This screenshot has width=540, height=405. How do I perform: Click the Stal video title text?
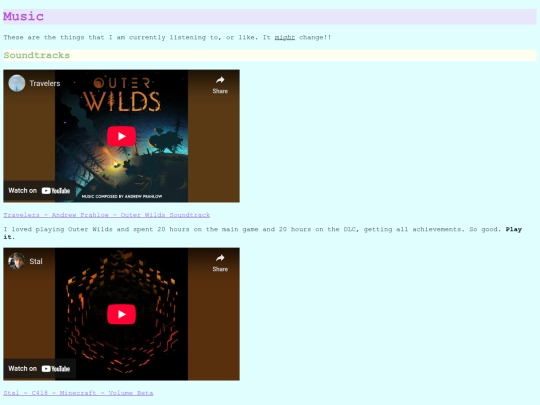[36, 261]
